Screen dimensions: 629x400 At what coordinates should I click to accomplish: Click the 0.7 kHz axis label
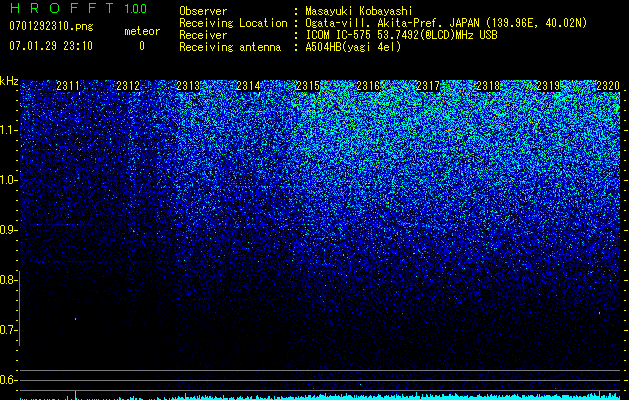click(9, 330)
